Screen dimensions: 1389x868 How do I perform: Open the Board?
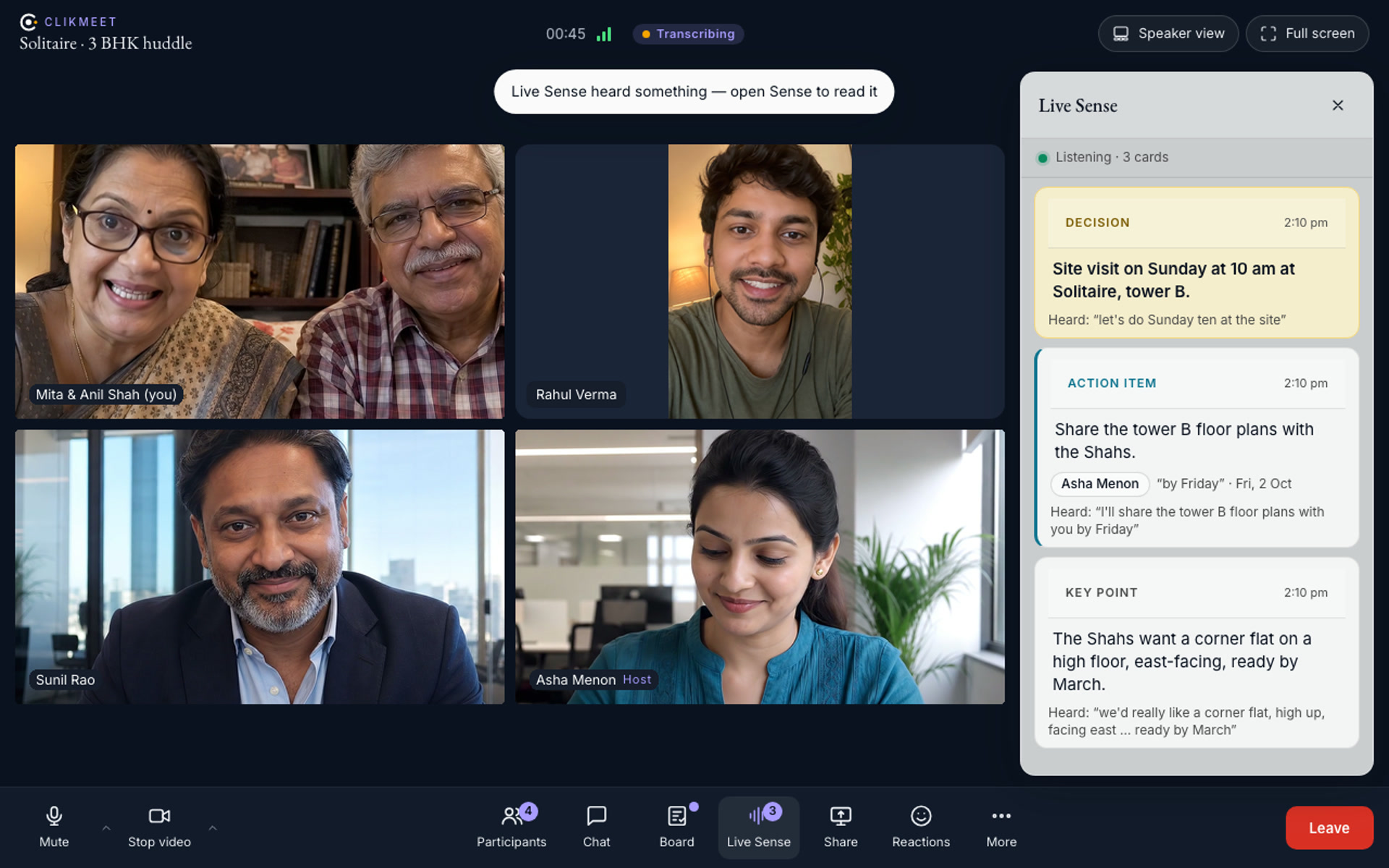coord(677,827)
